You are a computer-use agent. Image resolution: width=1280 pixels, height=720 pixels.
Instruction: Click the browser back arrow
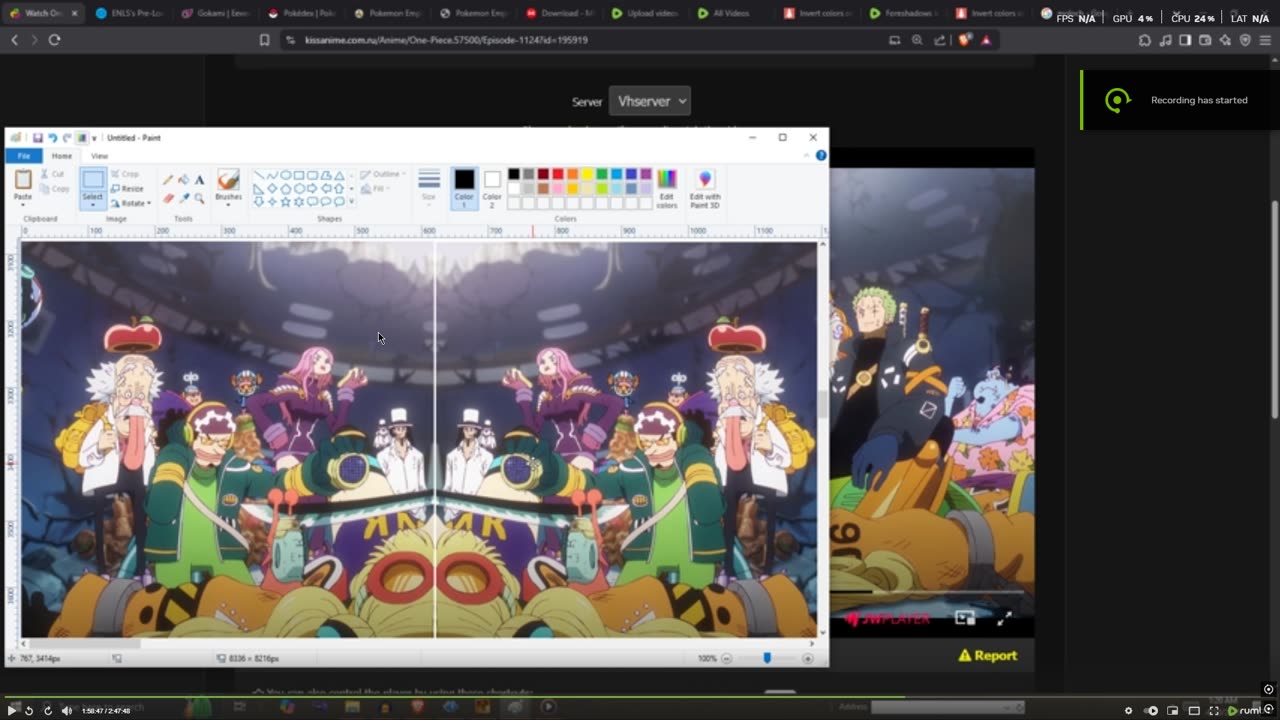point(14,40)
